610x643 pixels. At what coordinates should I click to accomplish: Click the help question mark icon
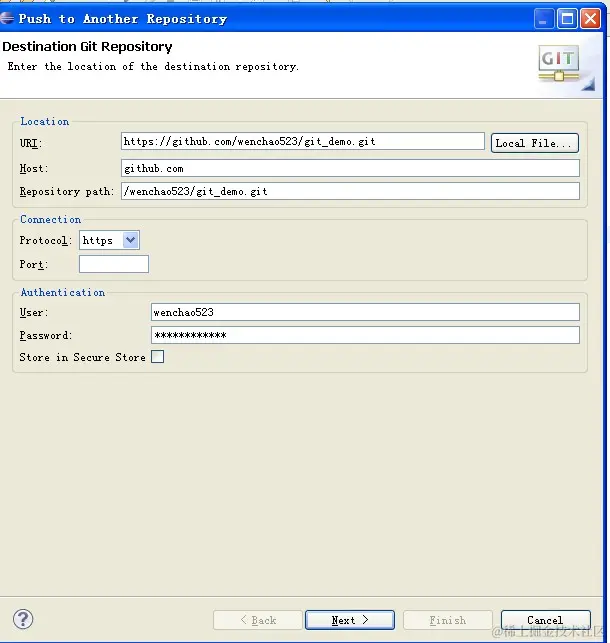coord(23,619)
